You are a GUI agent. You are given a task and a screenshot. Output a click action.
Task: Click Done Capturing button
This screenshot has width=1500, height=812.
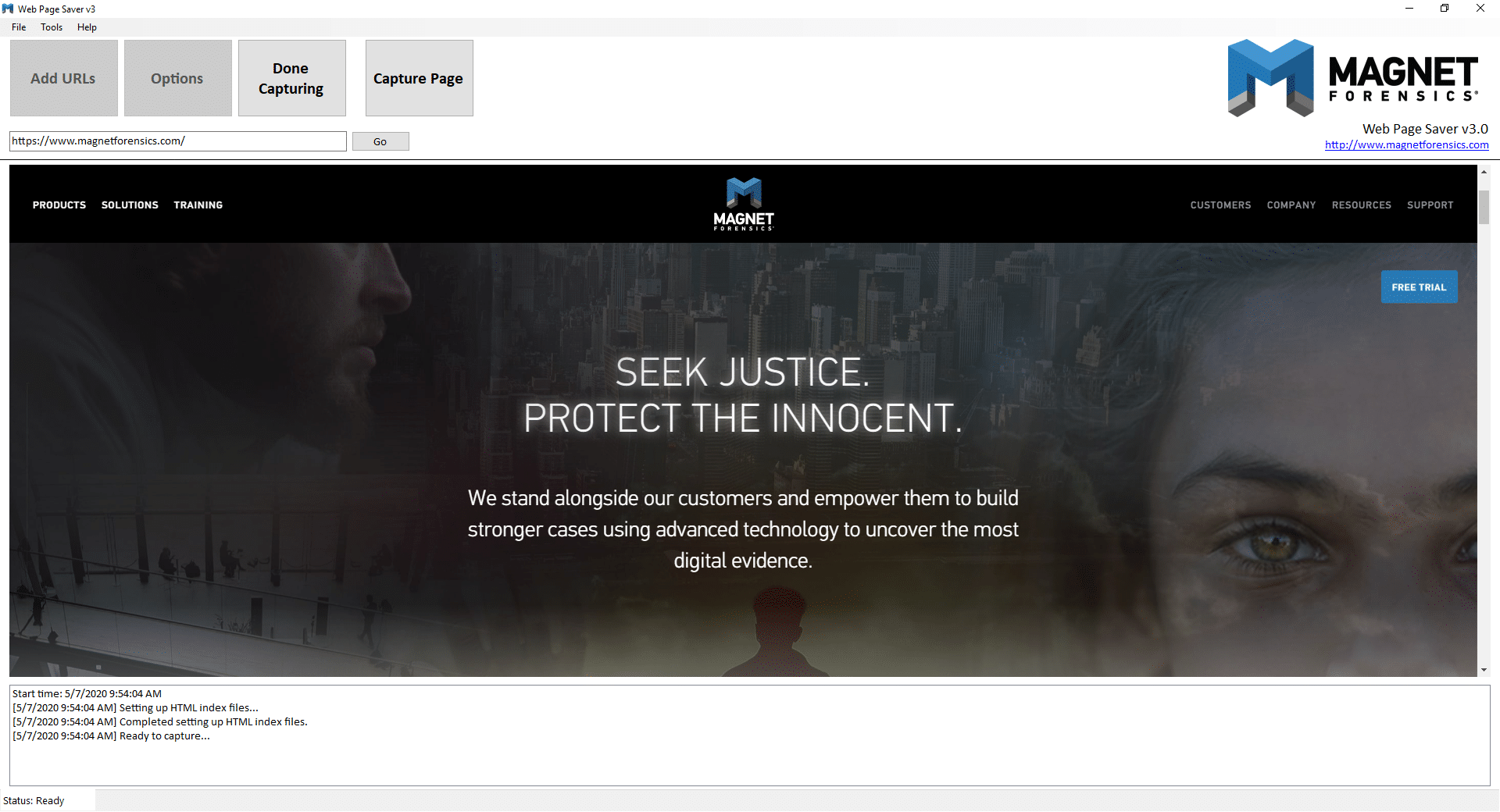click(291, 78)
